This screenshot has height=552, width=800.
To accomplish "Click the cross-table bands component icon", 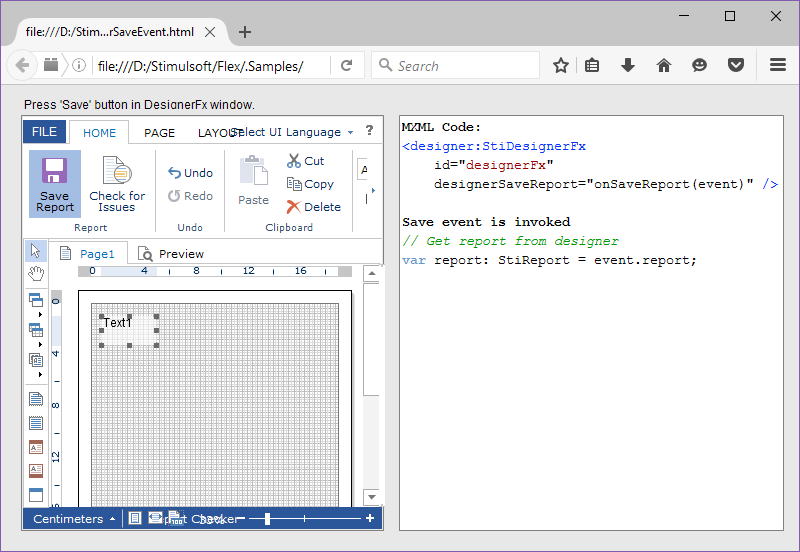I will click(36, 331).
